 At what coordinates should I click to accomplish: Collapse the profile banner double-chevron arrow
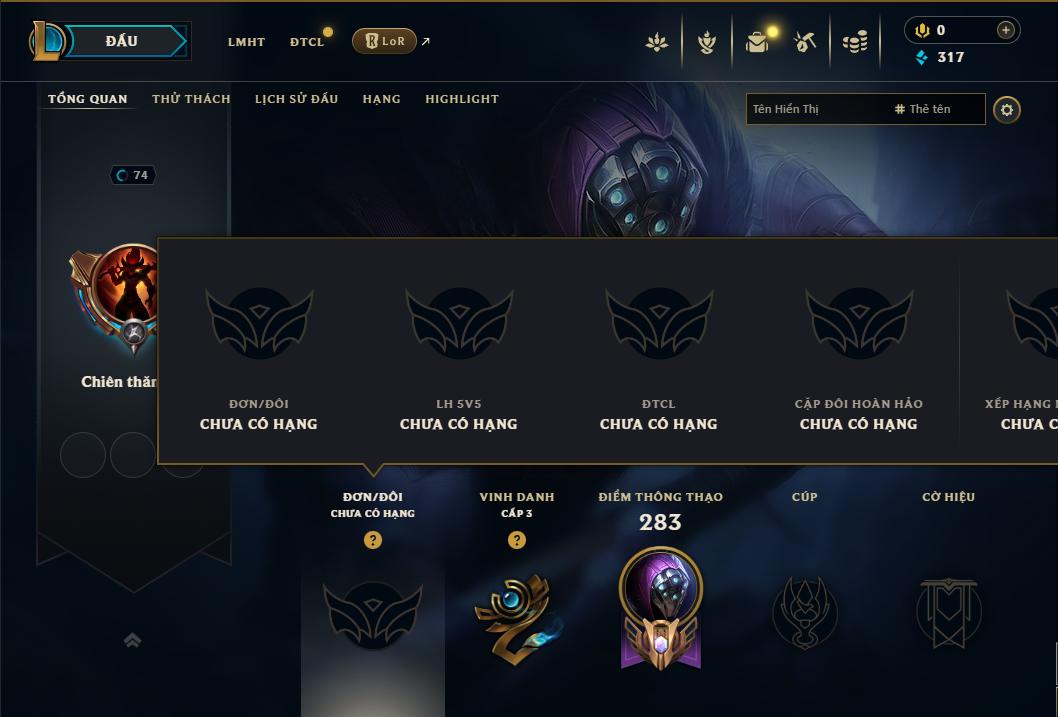click(133, 640)
